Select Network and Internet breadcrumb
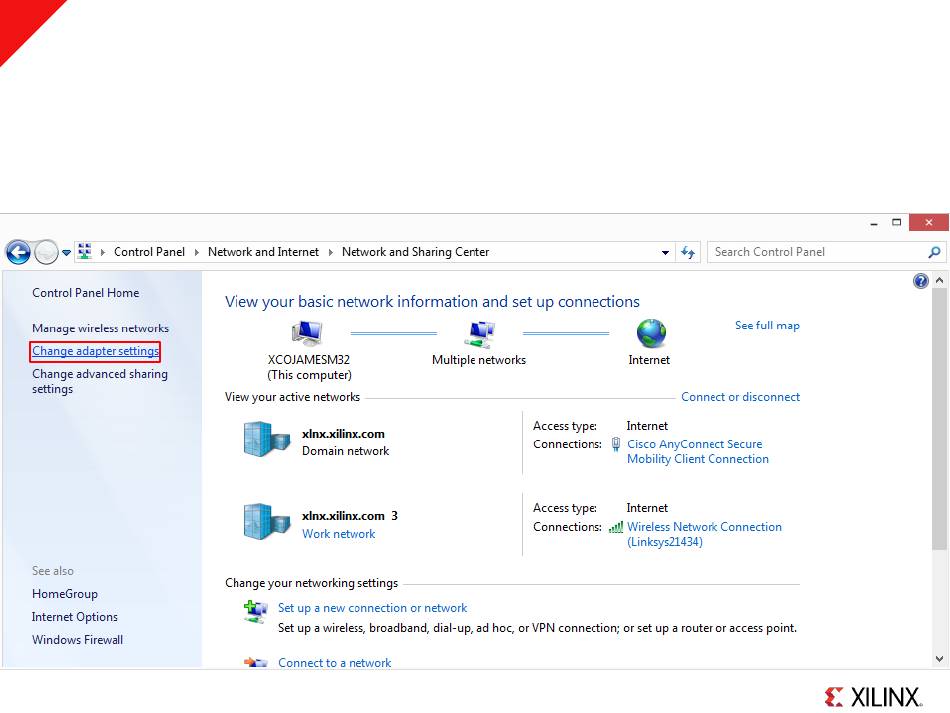This screenshot has height=713, width=950. pyautogui.click(x=263, y=252)
